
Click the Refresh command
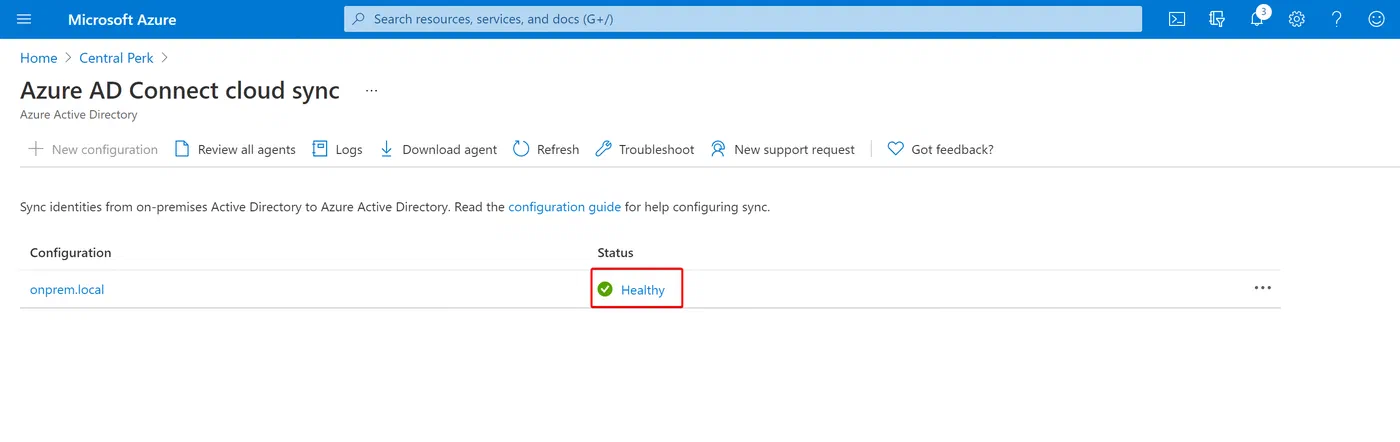pos(558,150)
